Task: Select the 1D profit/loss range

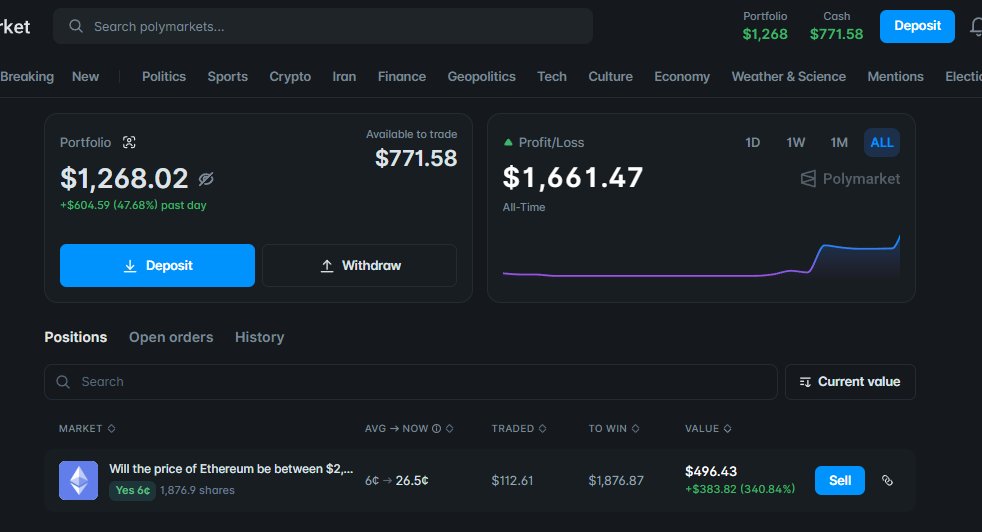Action: [x=753, y=142]
